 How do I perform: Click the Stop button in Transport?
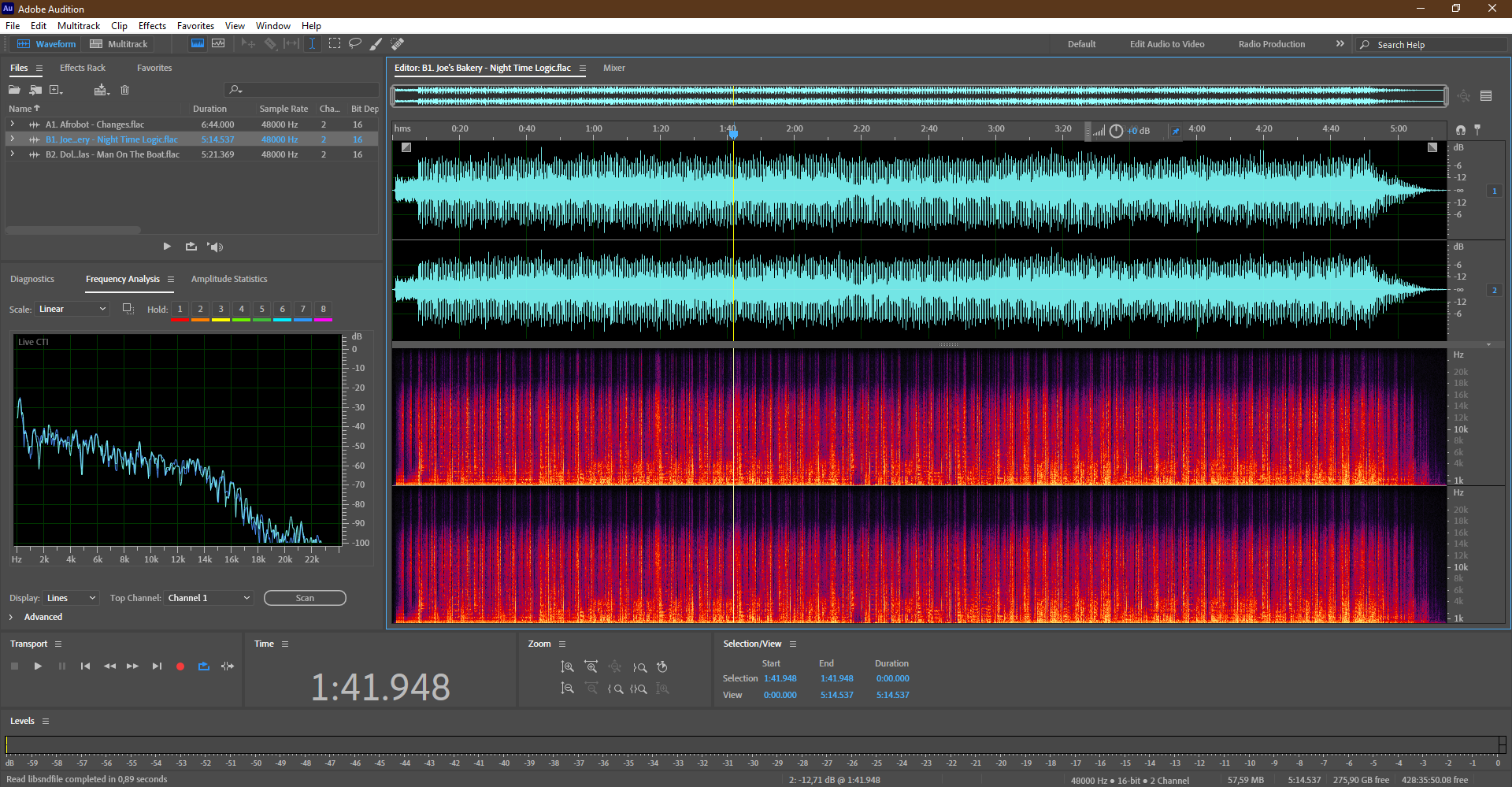14,666
